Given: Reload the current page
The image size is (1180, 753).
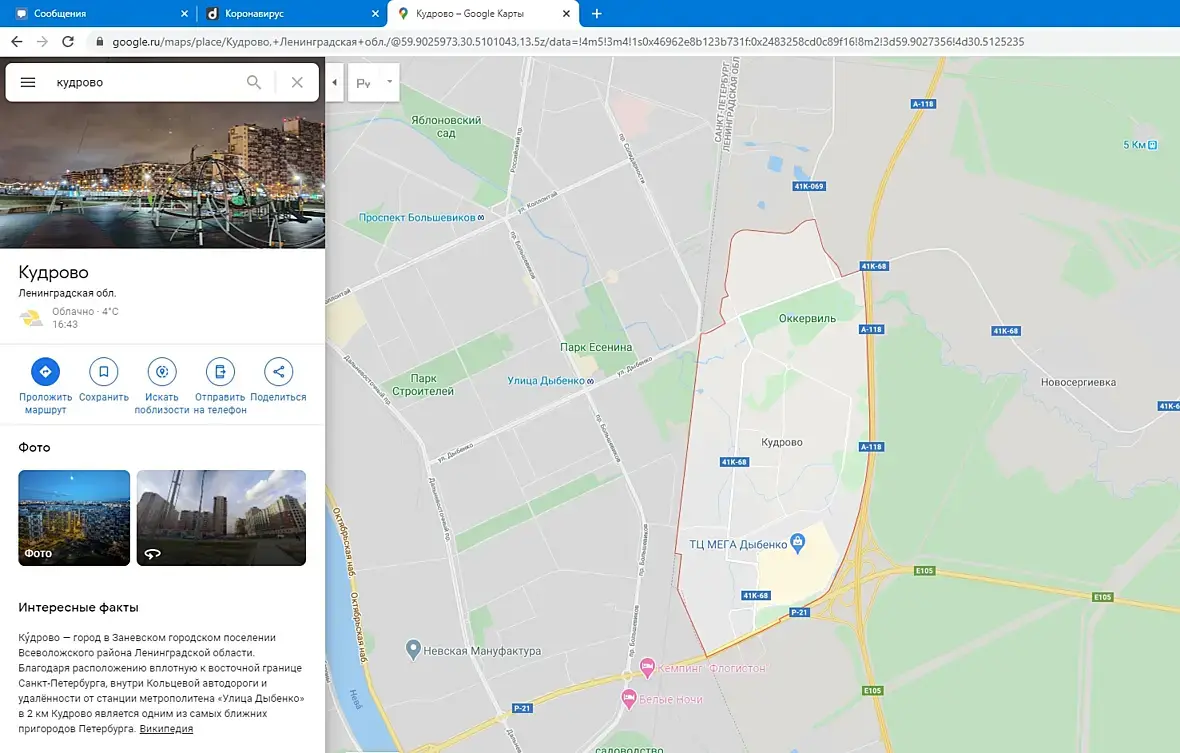Looking at the screenshot, I should pyautogui.click(x=68, y=41).
